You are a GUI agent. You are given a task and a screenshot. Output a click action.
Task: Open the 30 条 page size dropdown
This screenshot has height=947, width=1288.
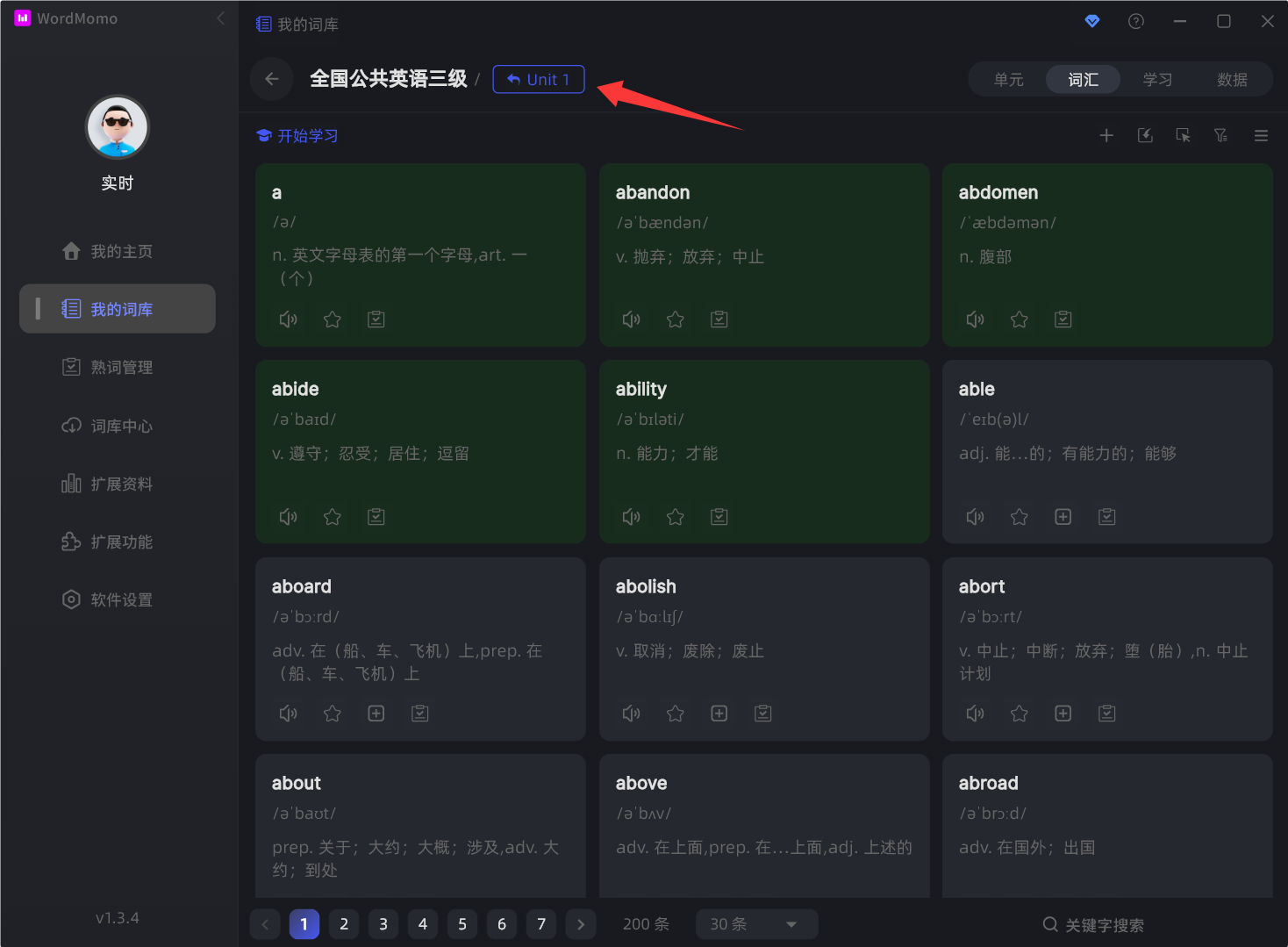coord(757,924)
